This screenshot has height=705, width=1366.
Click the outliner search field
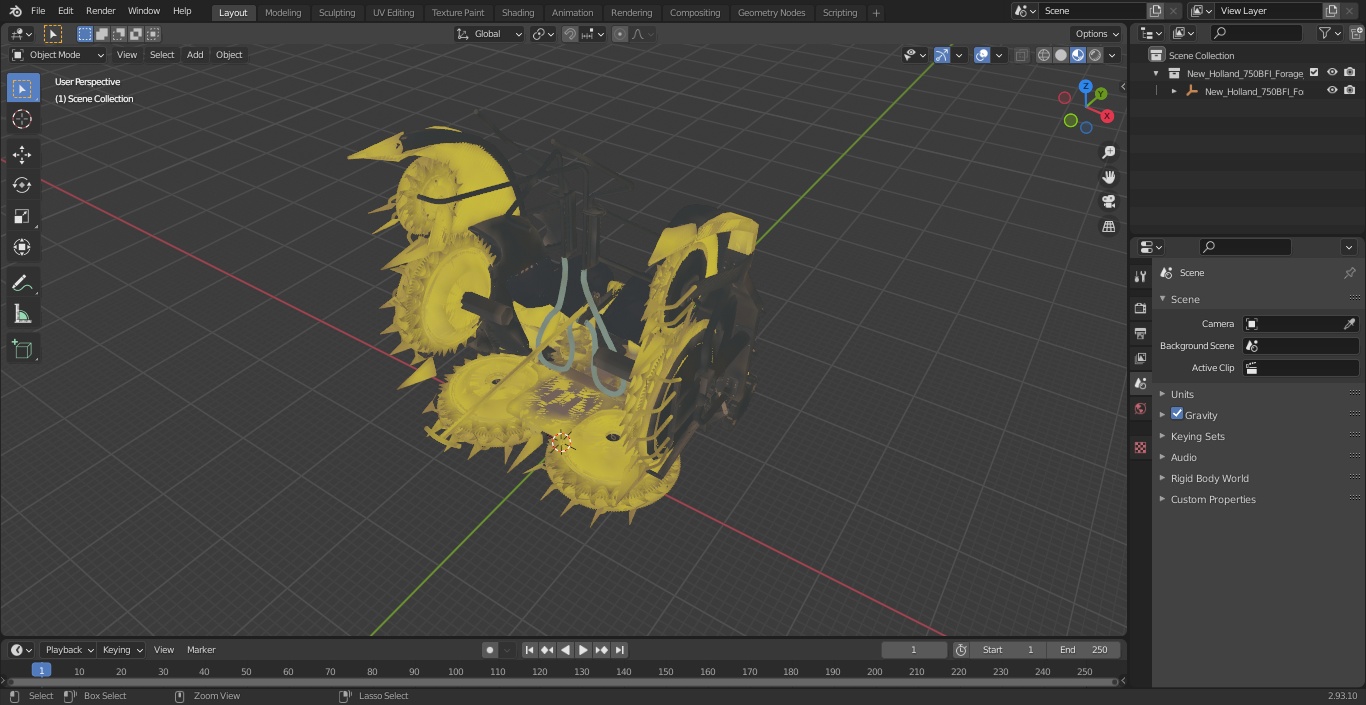point(1256,33)
